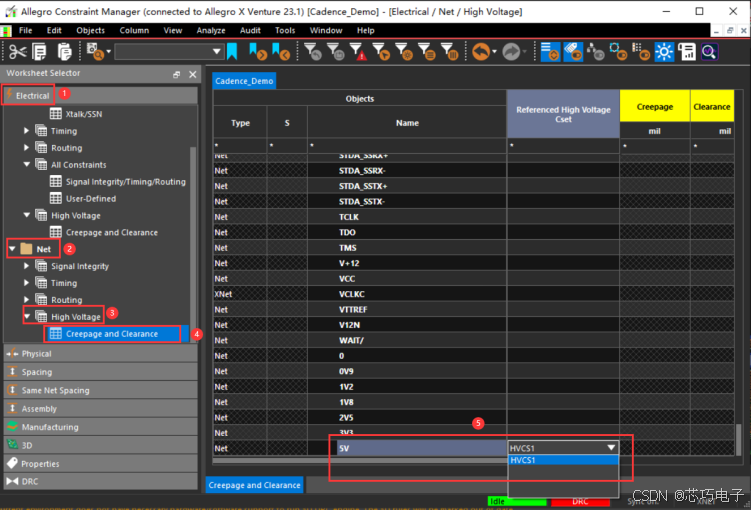Click the hierarchy visibility icon
This screenshot has width=752, height=510.
tap(595, 51)
